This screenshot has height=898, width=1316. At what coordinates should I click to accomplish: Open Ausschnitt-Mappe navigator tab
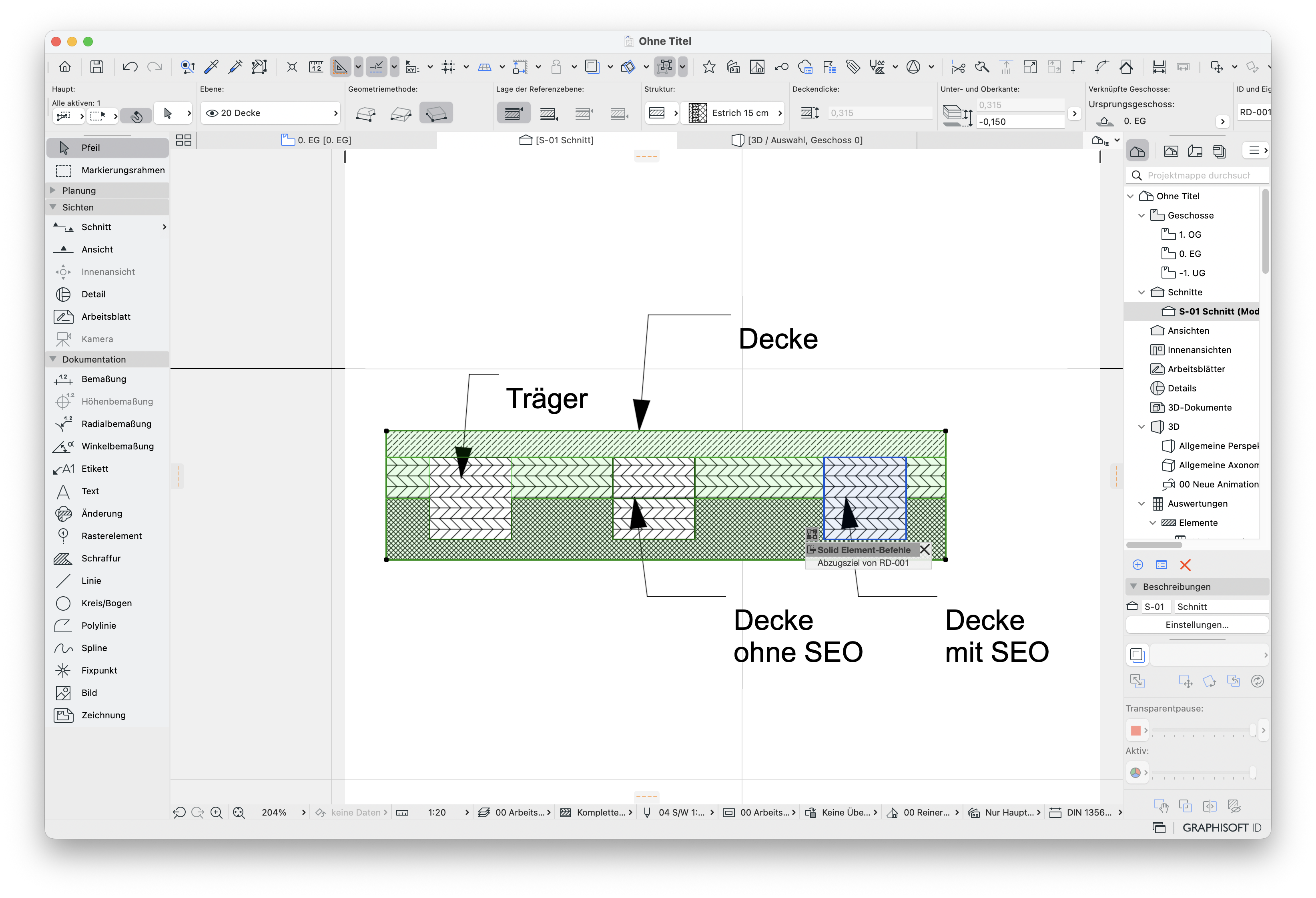[x=1170, y=150]
